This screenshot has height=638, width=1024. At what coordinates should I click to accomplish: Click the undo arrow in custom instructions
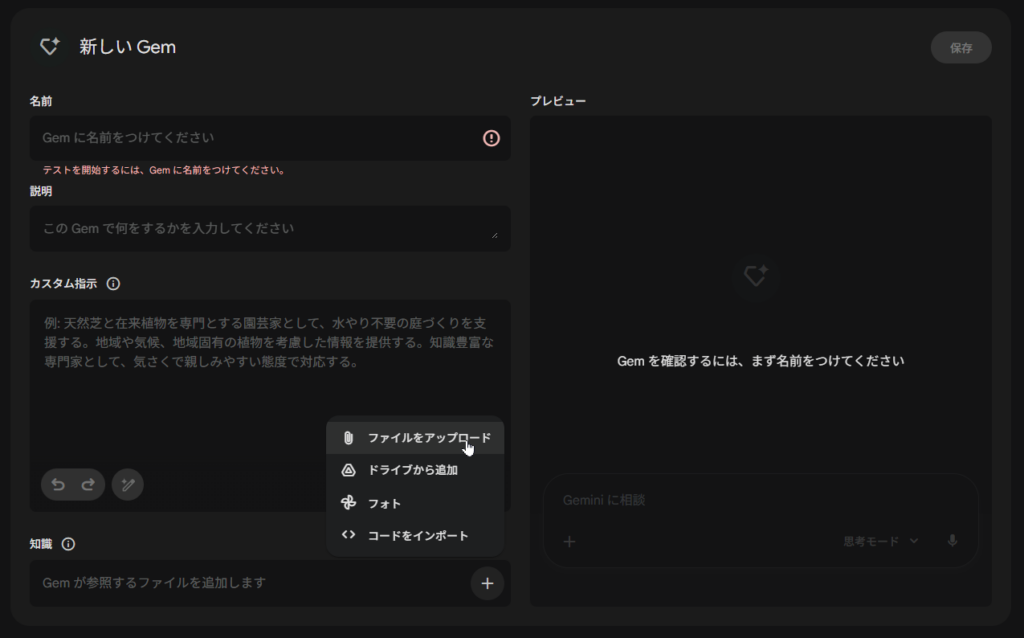tap(59, 485)
